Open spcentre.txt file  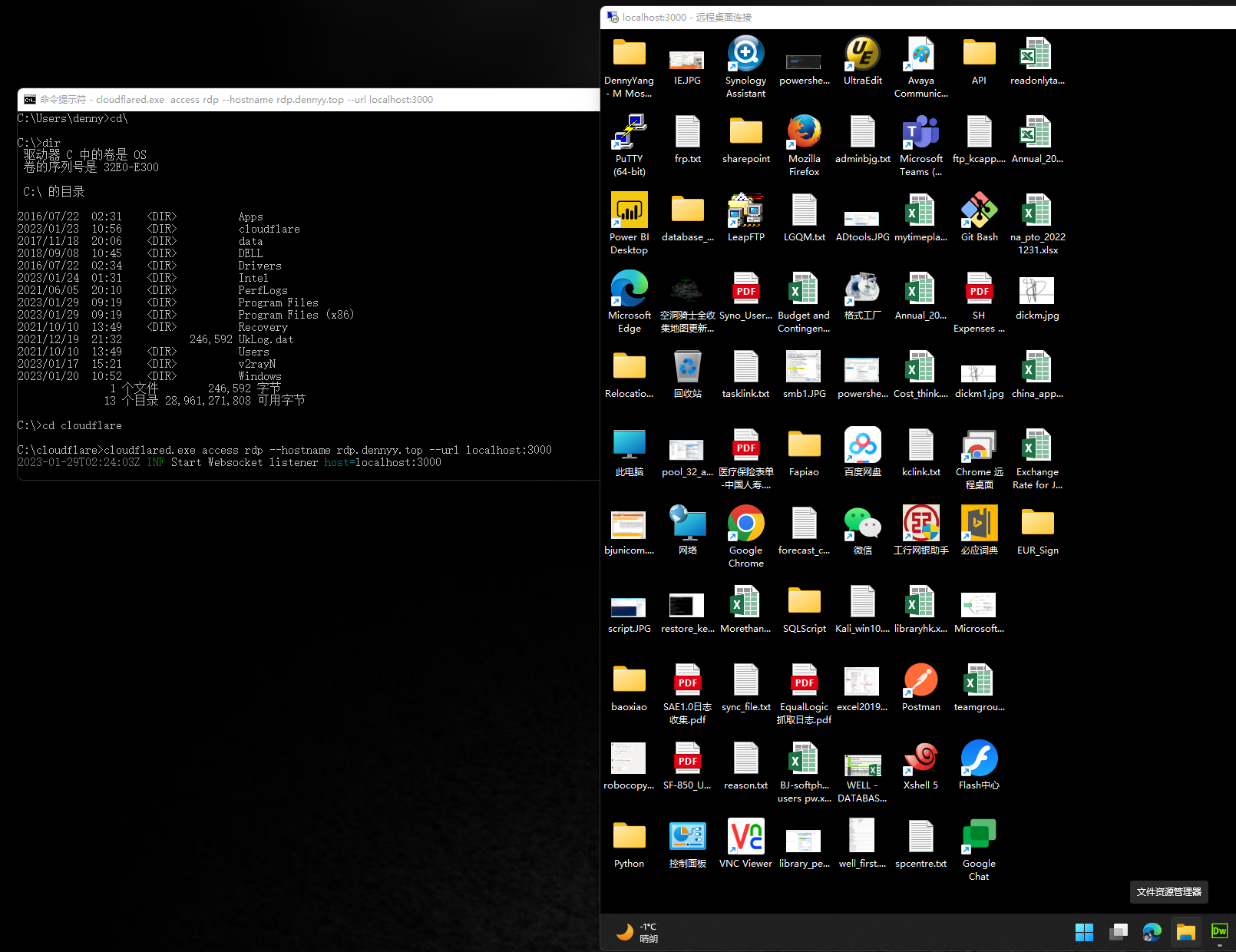[x=920, y=844]
